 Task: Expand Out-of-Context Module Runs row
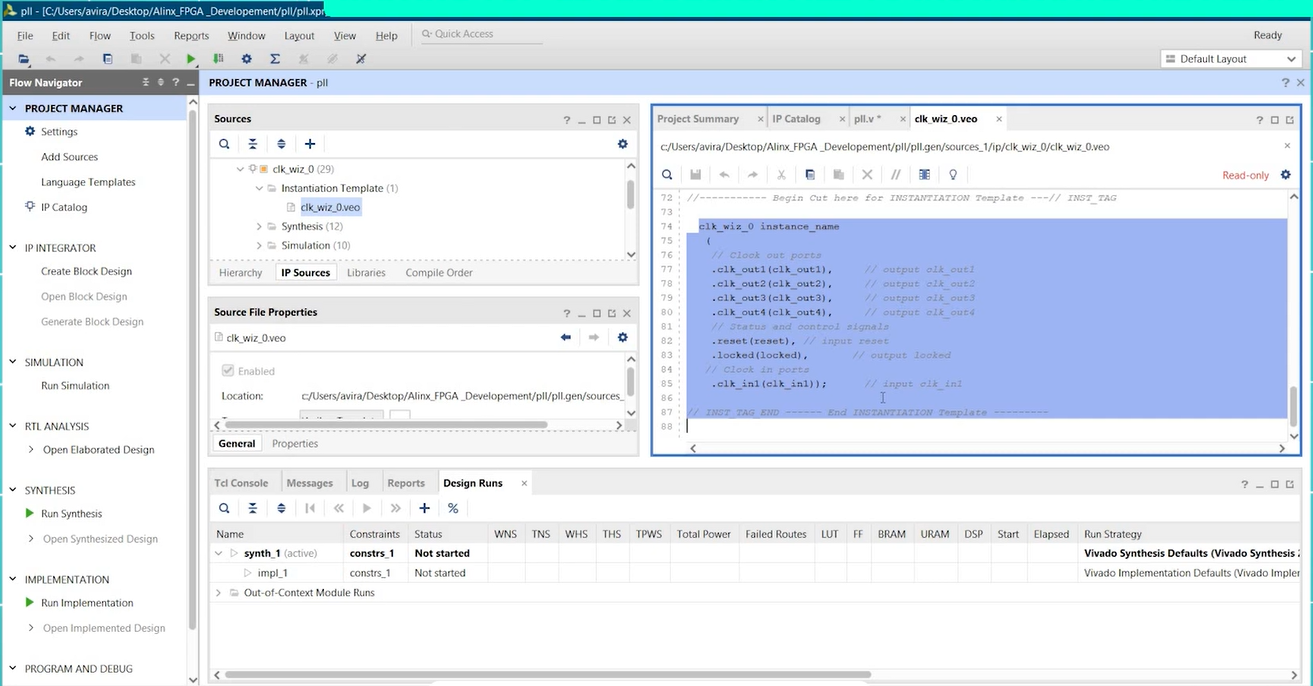pyautogui.click(x=220, y=593)
